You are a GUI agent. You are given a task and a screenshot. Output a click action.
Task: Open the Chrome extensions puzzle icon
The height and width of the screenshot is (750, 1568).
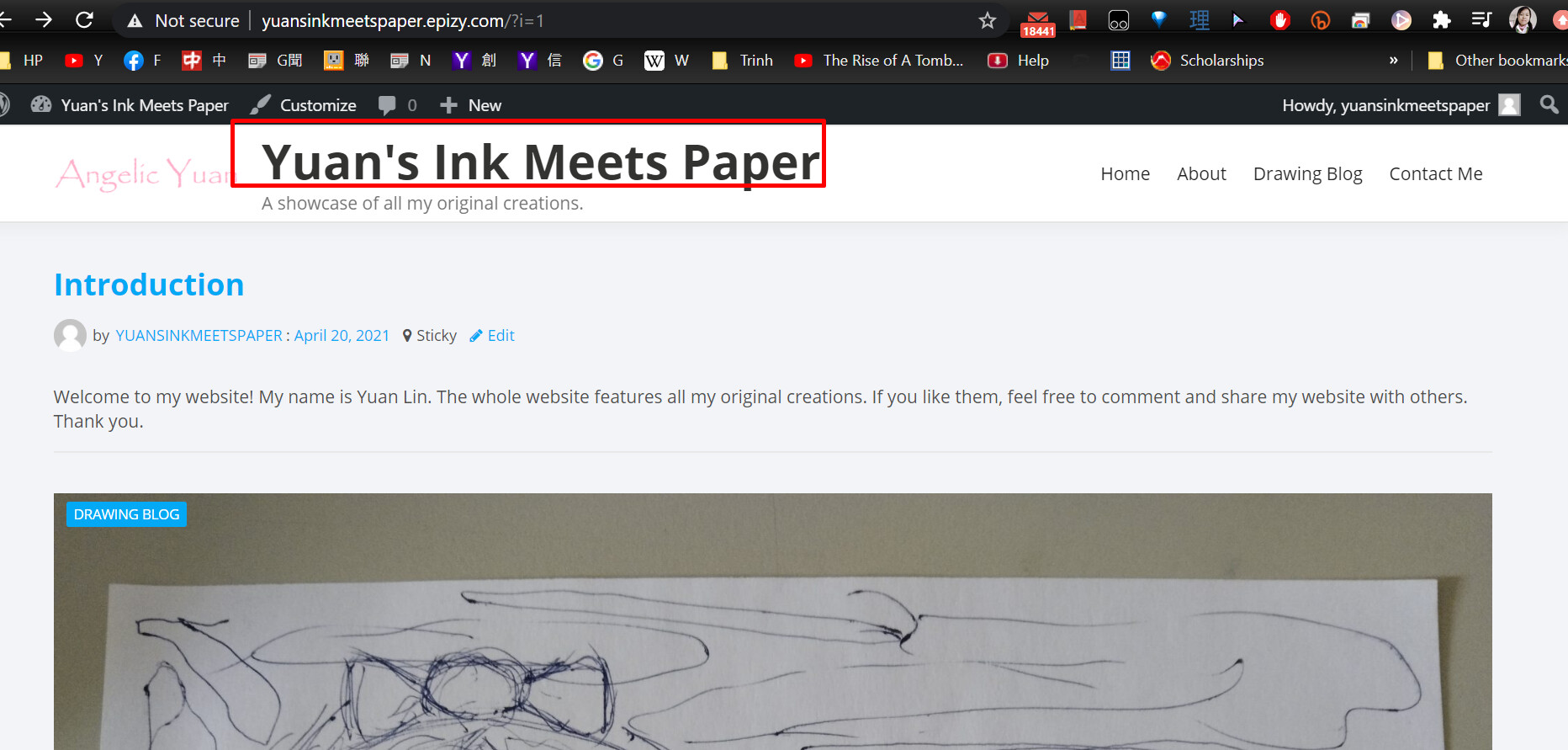1441,20
